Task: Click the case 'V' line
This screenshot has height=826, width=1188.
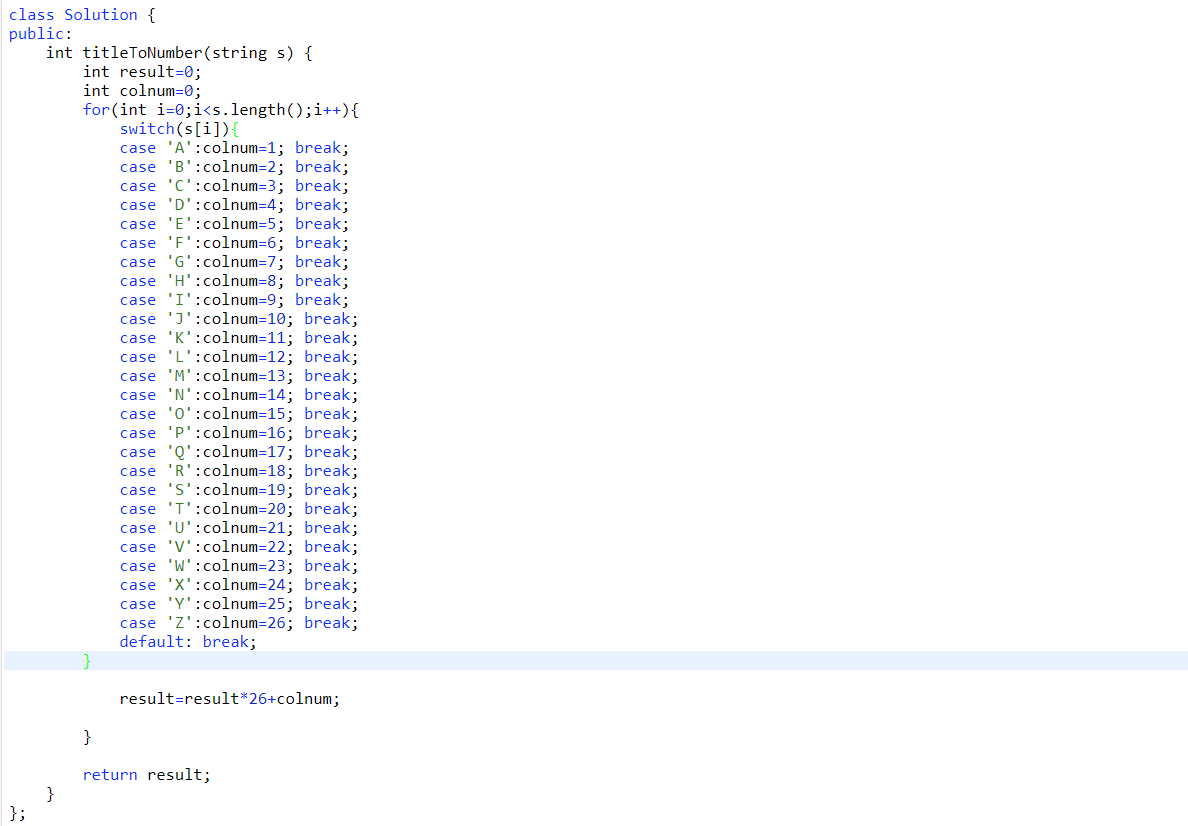Action: (x=239, y=546)
